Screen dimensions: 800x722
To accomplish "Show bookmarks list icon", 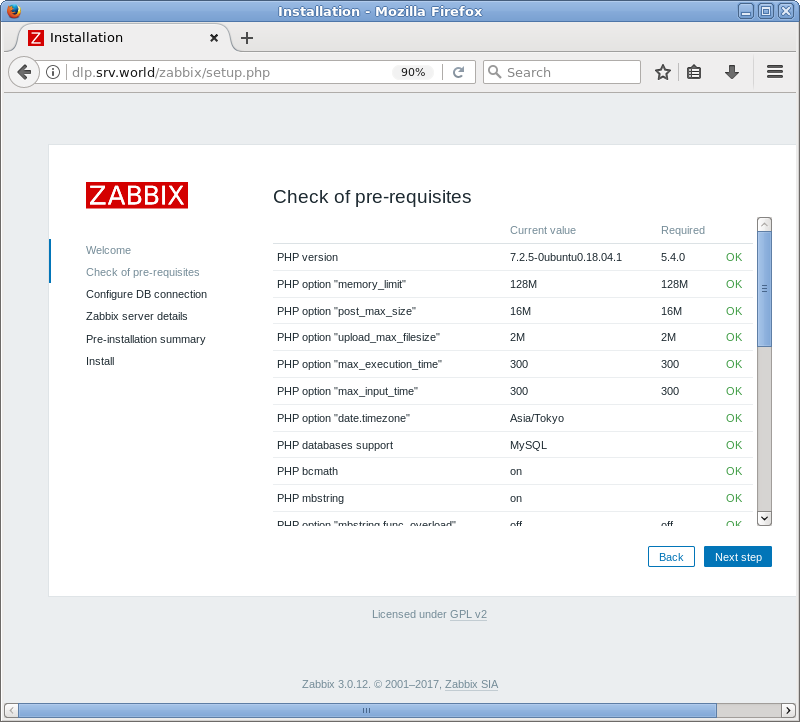I will point(694,72).
